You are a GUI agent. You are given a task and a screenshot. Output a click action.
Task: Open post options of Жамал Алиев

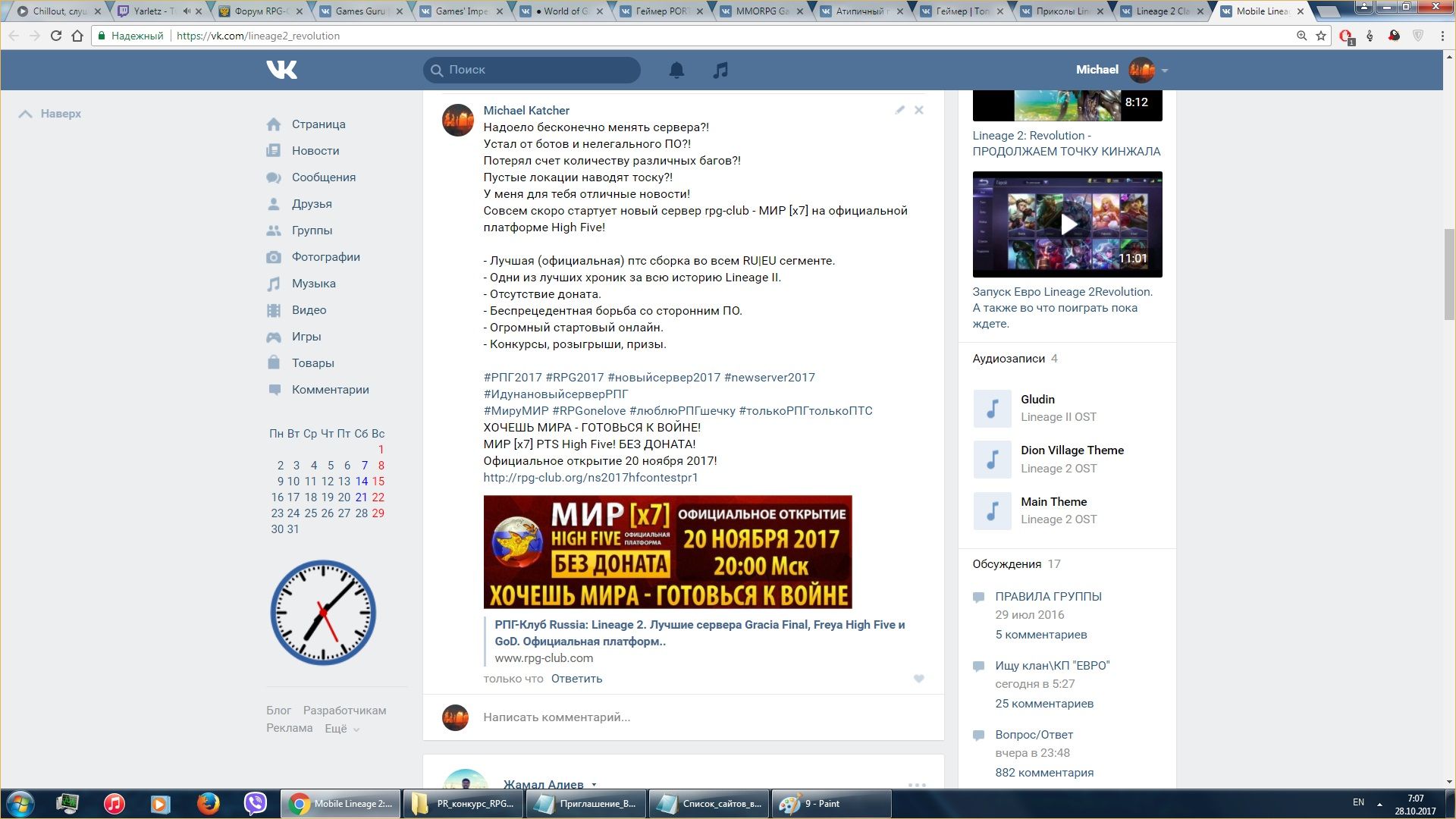coord(917,785)
